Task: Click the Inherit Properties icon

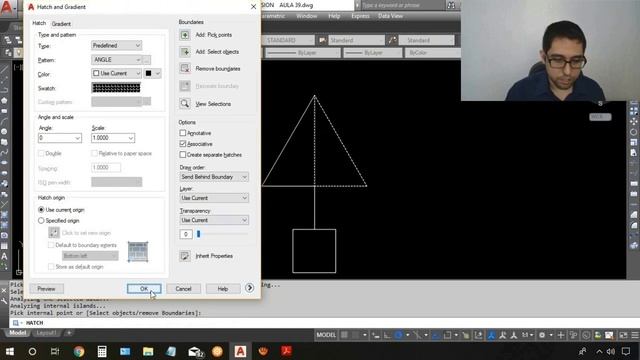Action: pos(184,256)
